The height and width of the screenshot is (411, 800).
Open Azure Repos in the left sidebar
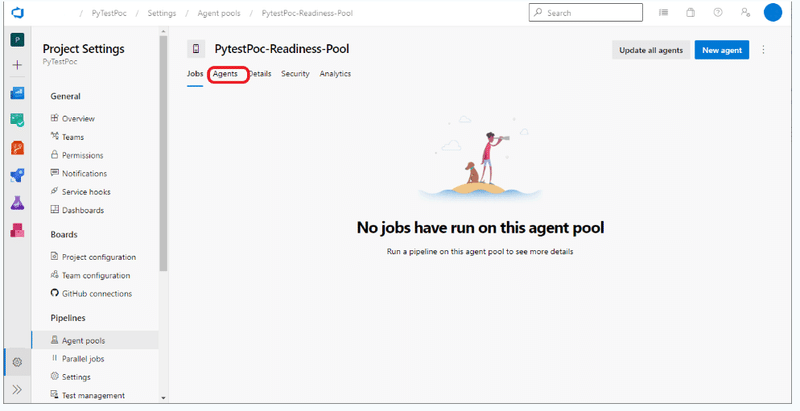click(17, 148)
